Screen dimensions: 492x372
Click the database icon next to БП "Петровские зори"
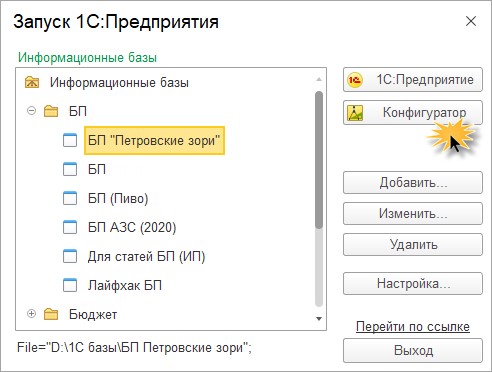[70, 140]
